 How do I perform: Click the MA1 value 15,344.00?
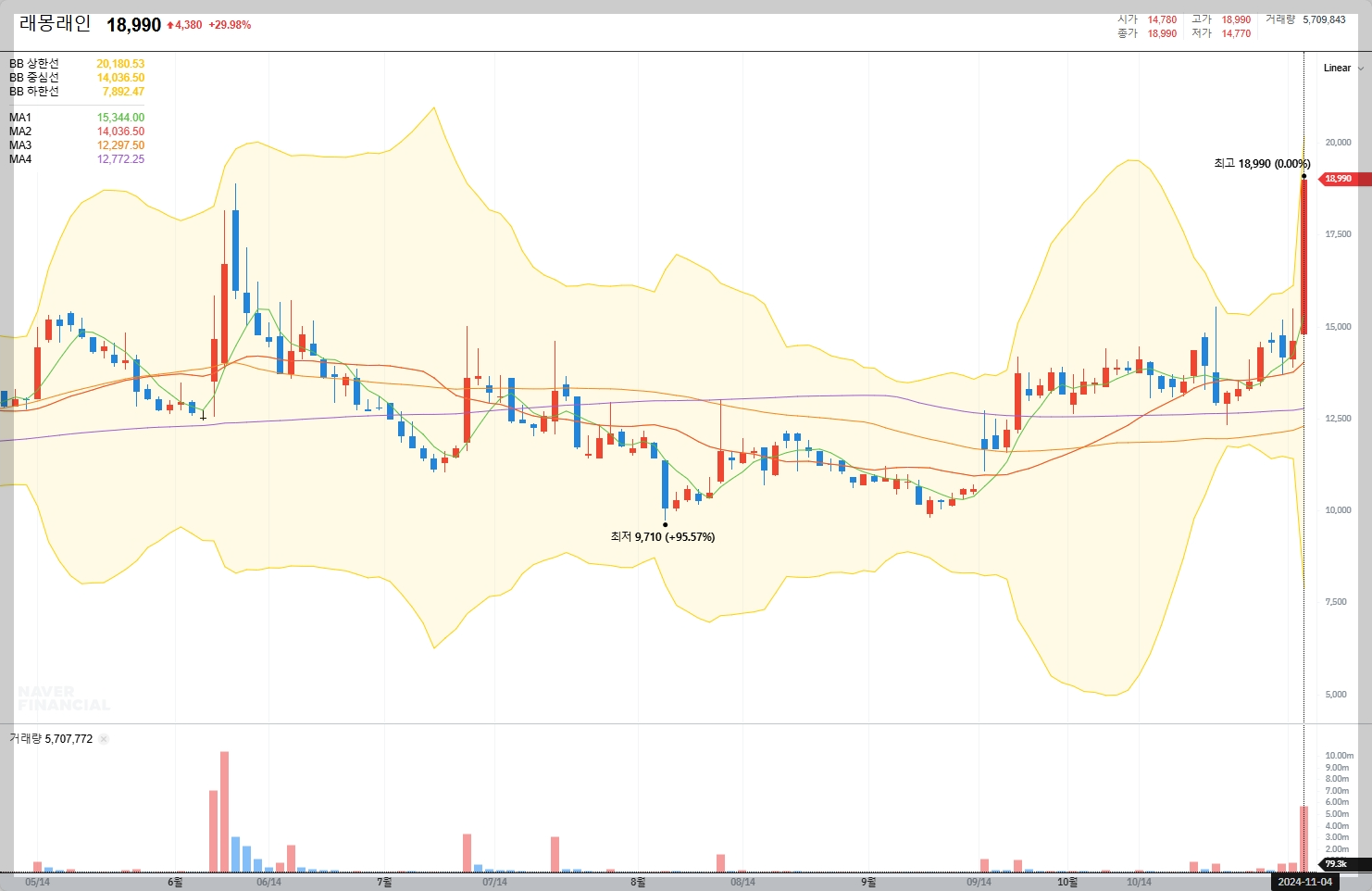[x=120, y=118]
